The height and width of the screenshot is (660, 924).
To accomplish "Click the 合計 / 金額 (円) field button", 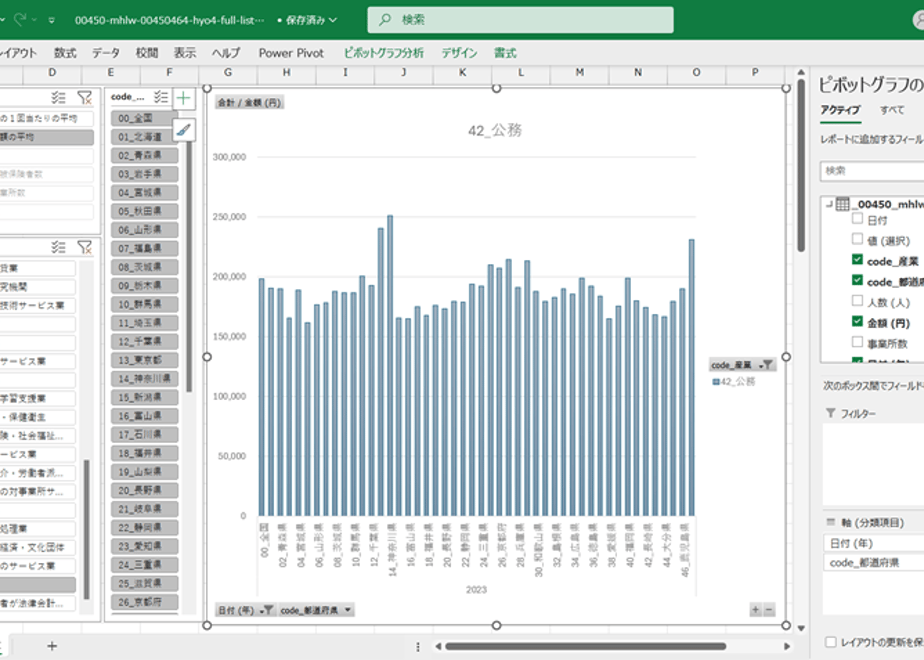I will tap(249, 103).
